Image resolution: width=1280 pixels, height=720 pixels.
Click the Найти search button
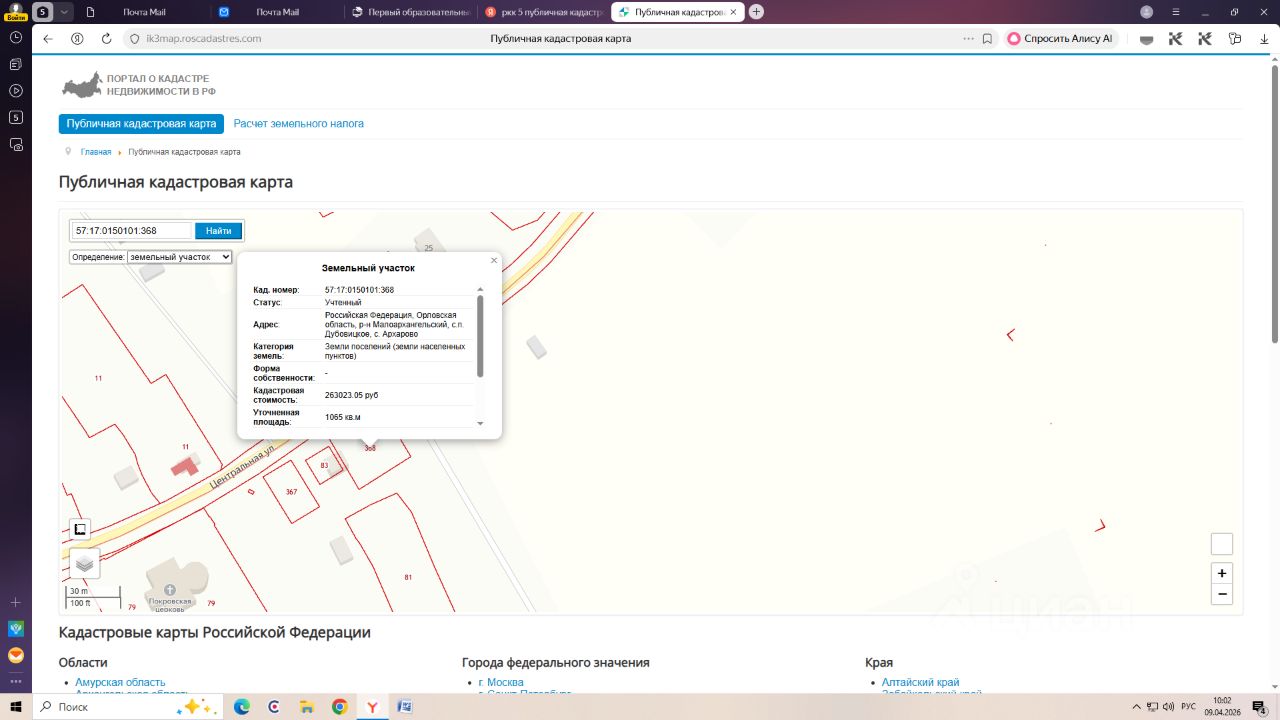click(219, 231)
